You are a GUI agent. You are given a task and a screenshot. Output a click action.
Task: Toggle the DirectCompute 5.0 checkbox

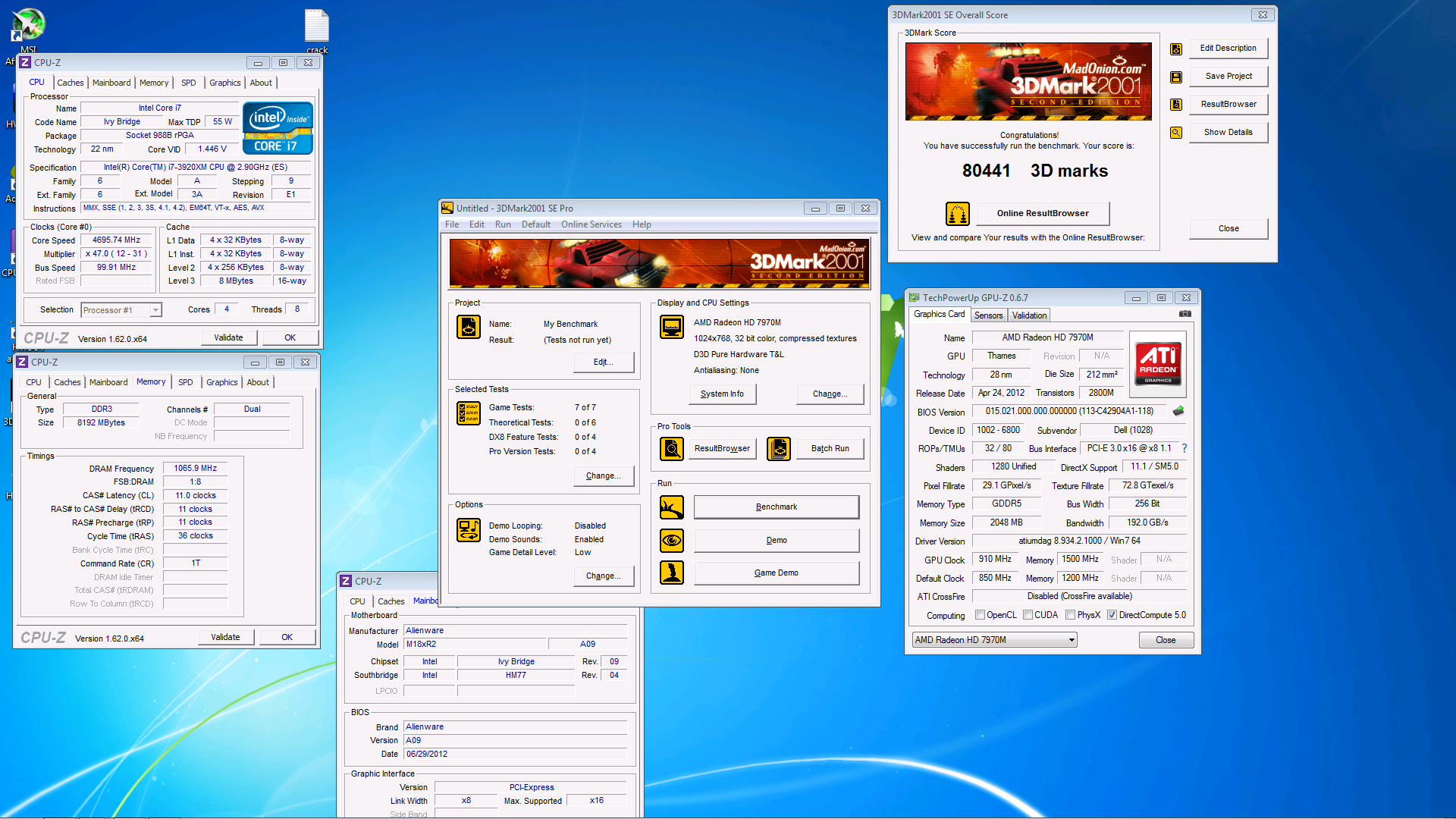[x=1112, y=615]
